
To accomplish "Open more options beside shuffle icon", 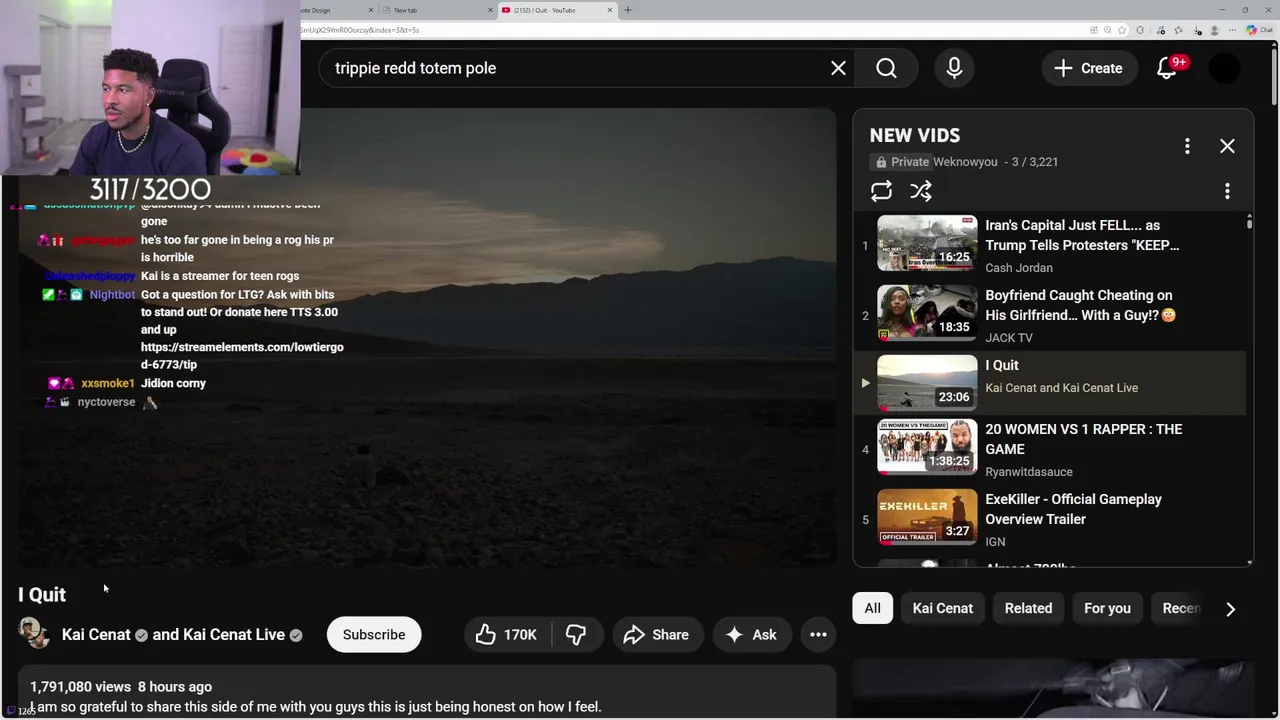I will pos(1227,191).
